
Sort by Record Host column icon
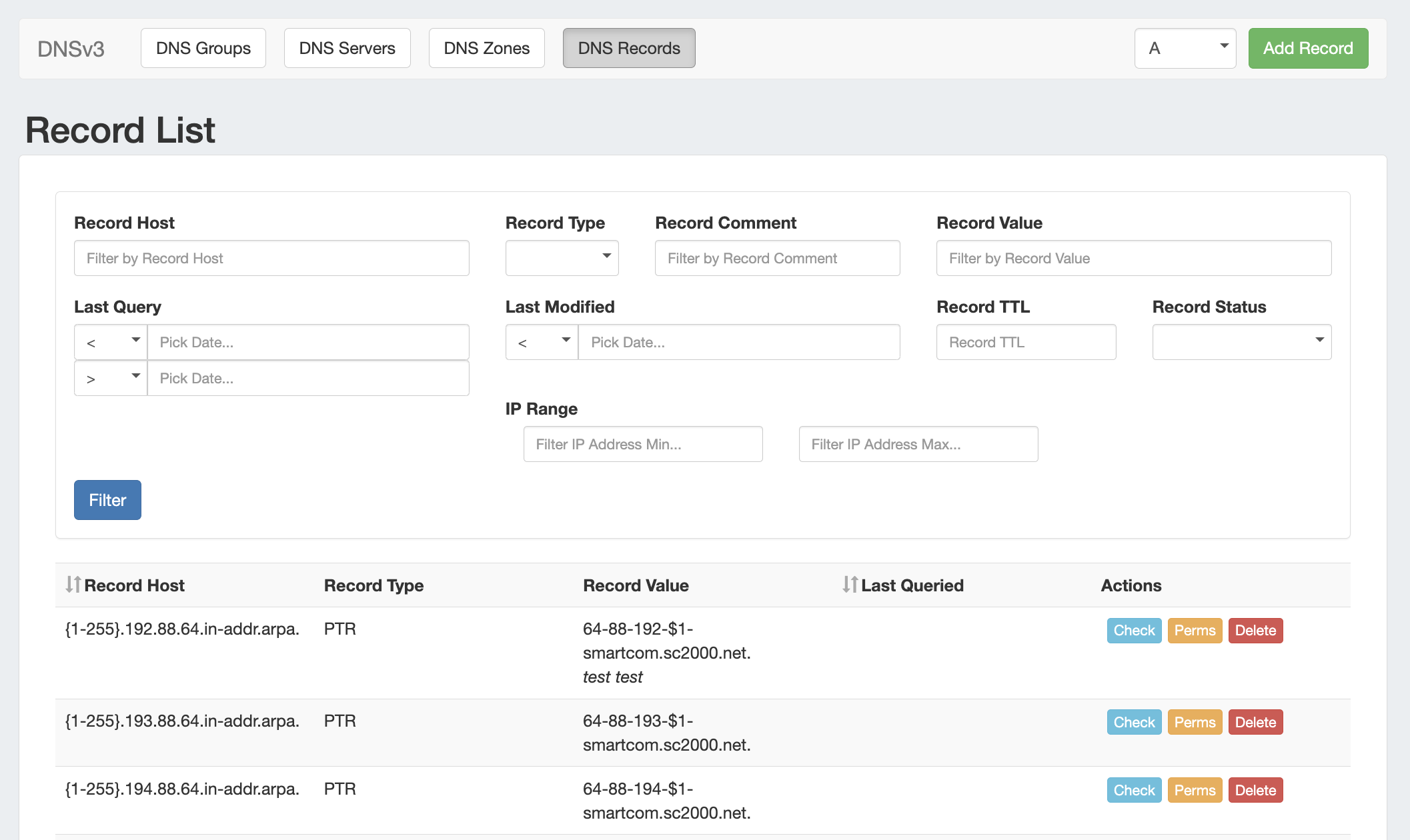(73, 585)
